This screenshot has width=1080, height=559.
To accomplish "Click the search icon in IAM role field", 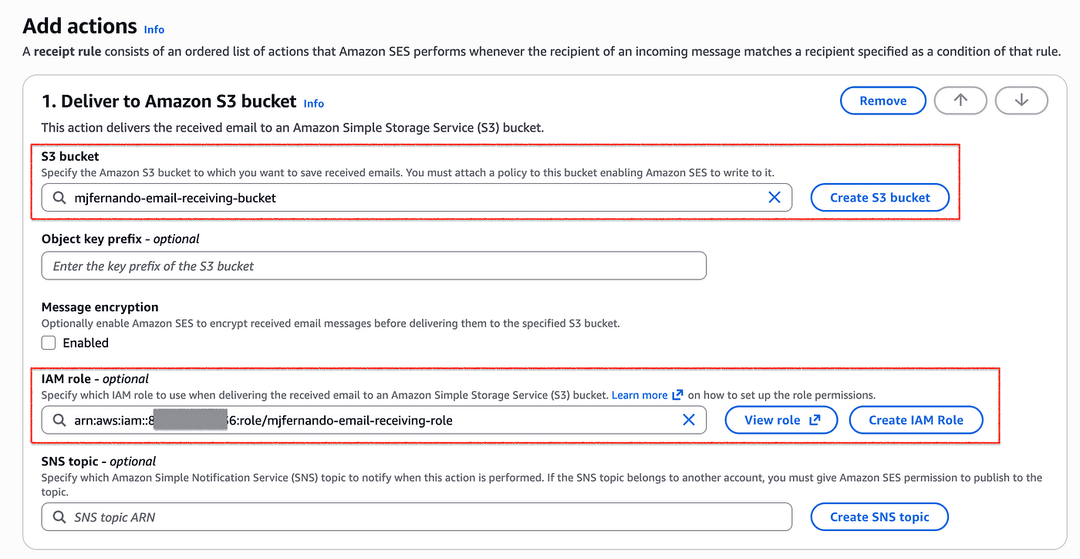I will (60, 420).
